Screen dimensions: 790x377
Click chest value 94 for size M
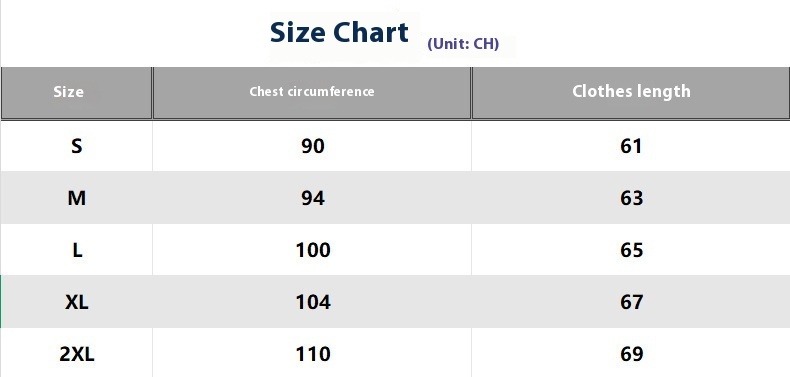click(313, 198)
